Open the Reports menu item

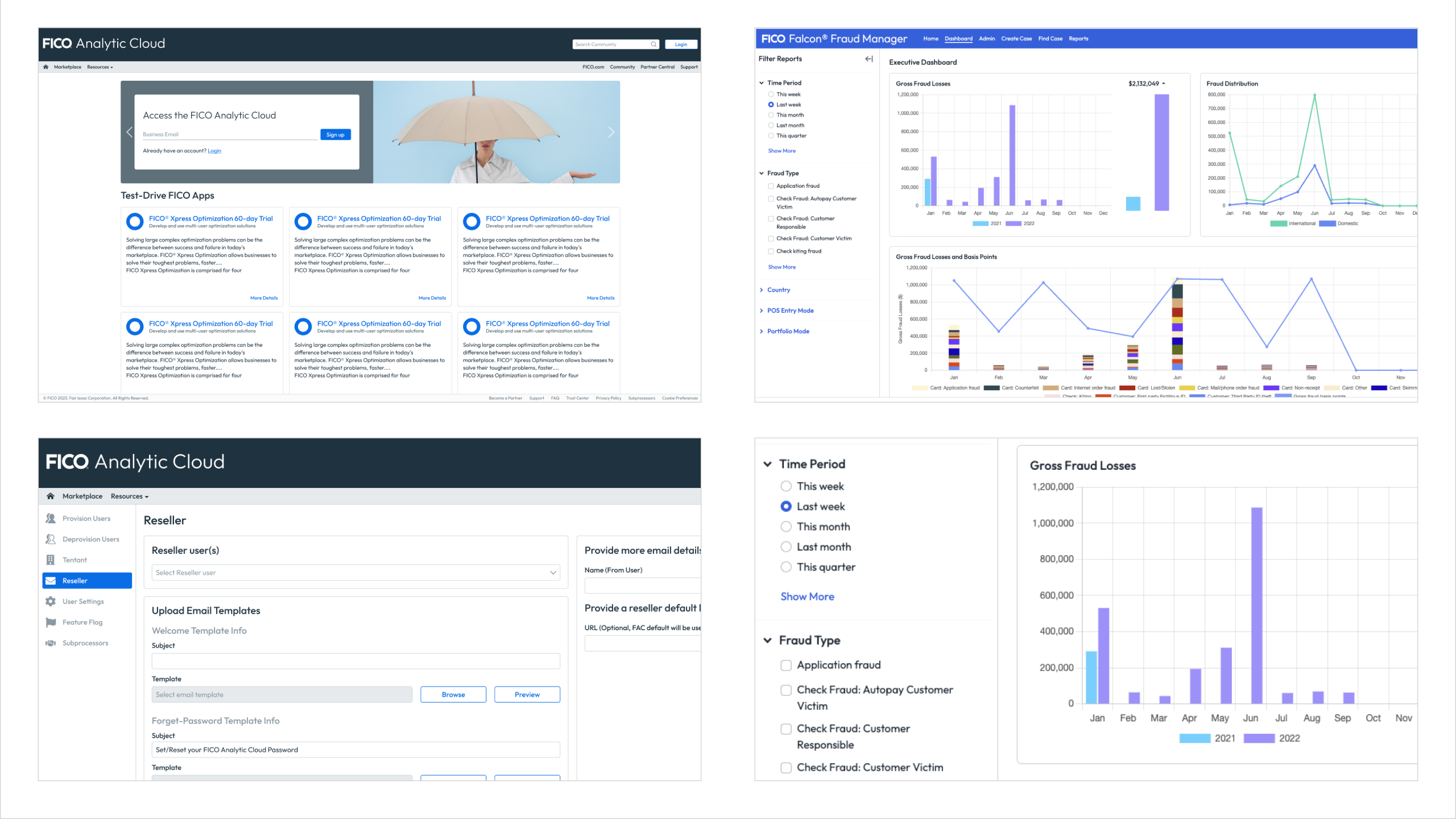coord(1078,39)
